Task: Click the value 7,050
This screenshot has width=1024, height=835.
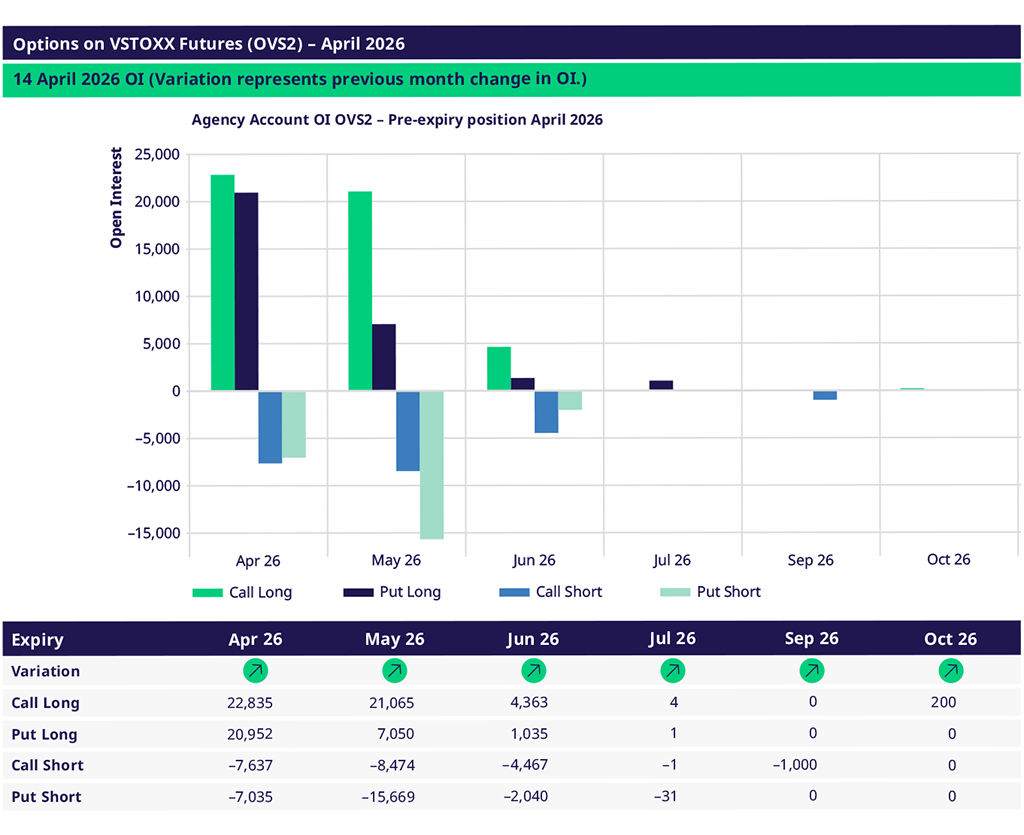Action: (396, 734)
